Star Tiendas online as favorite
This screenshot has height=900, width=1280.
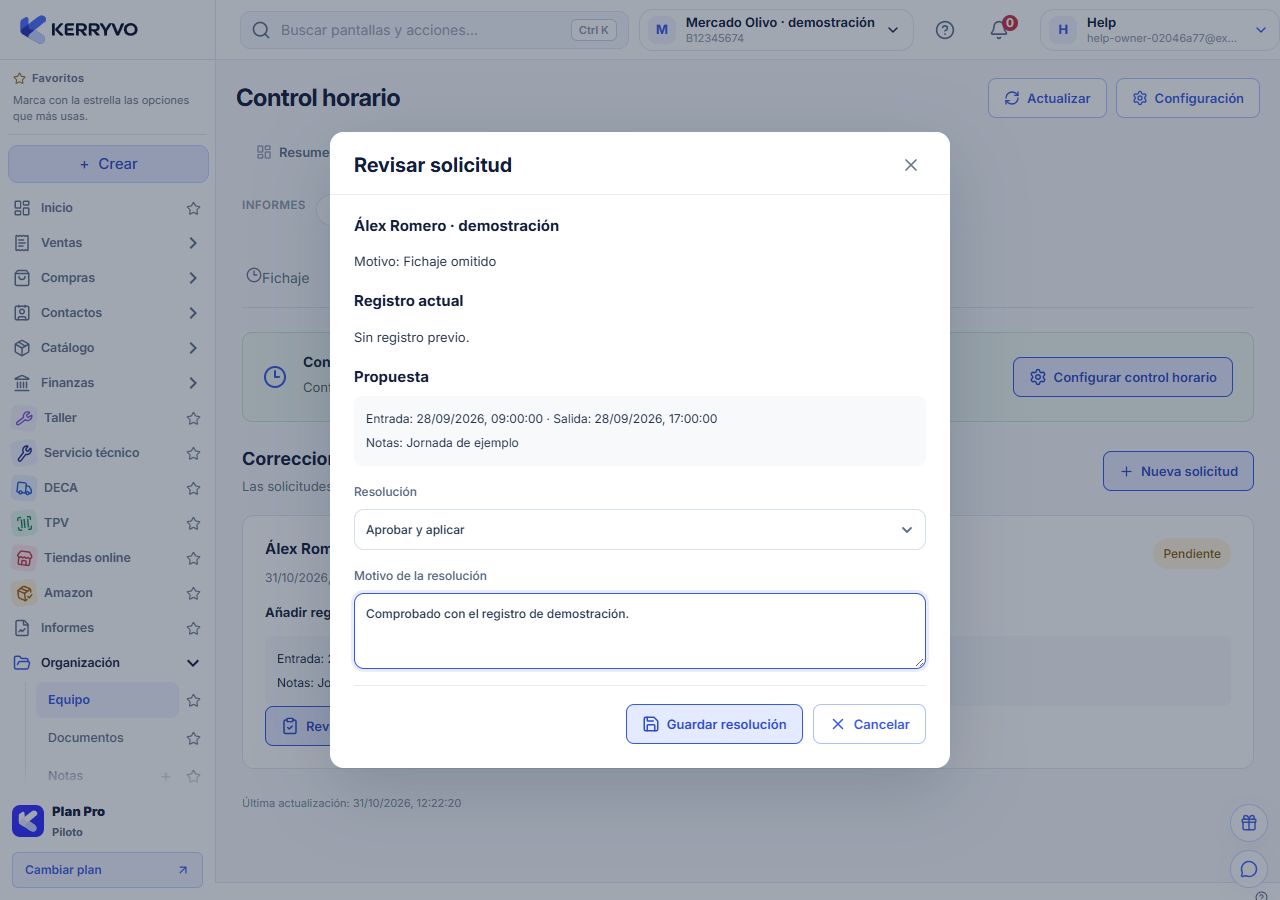pyautogui.click(x=193, y=558)
